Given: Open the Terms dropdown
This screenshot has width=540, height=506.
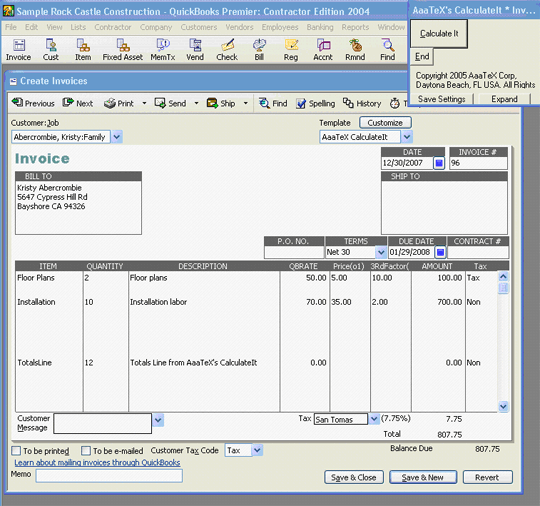Looking at the screenshot, I should 381,252.
